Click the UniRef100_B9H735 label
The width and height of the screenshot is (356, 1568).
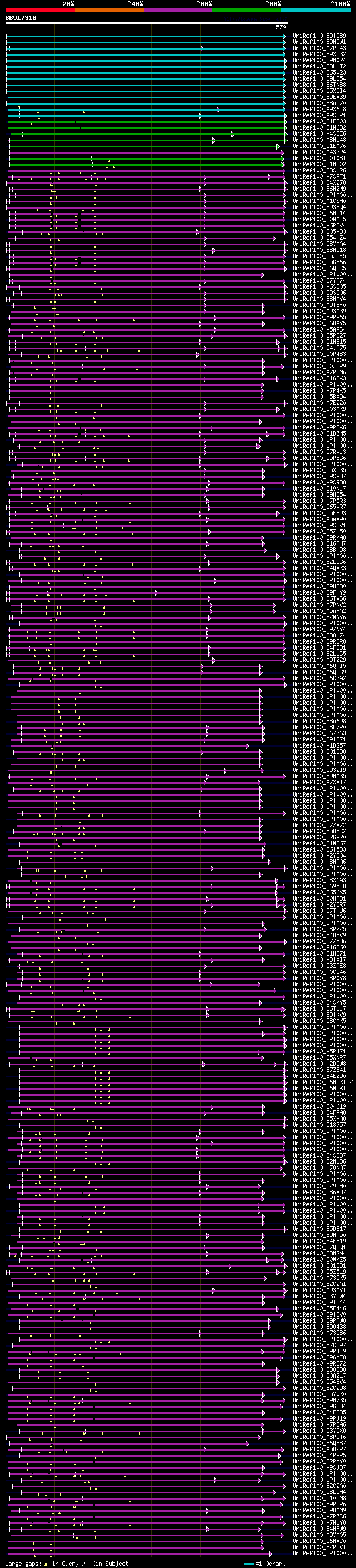pyautogui.click(x=319, y=1400)
